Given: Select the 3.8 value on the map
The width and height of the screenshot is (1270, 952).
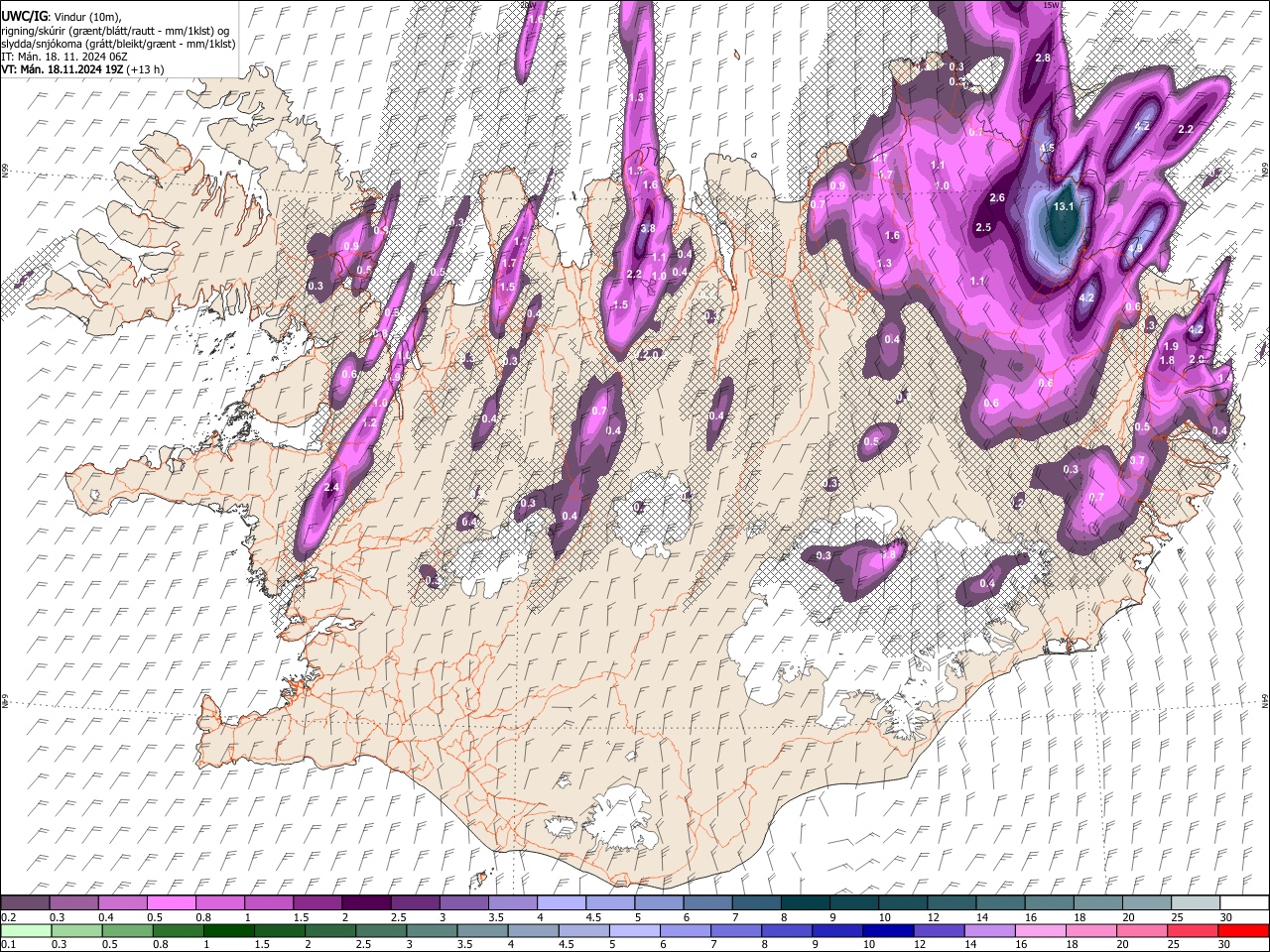Looking at the screenshot, I should (648, 228).
